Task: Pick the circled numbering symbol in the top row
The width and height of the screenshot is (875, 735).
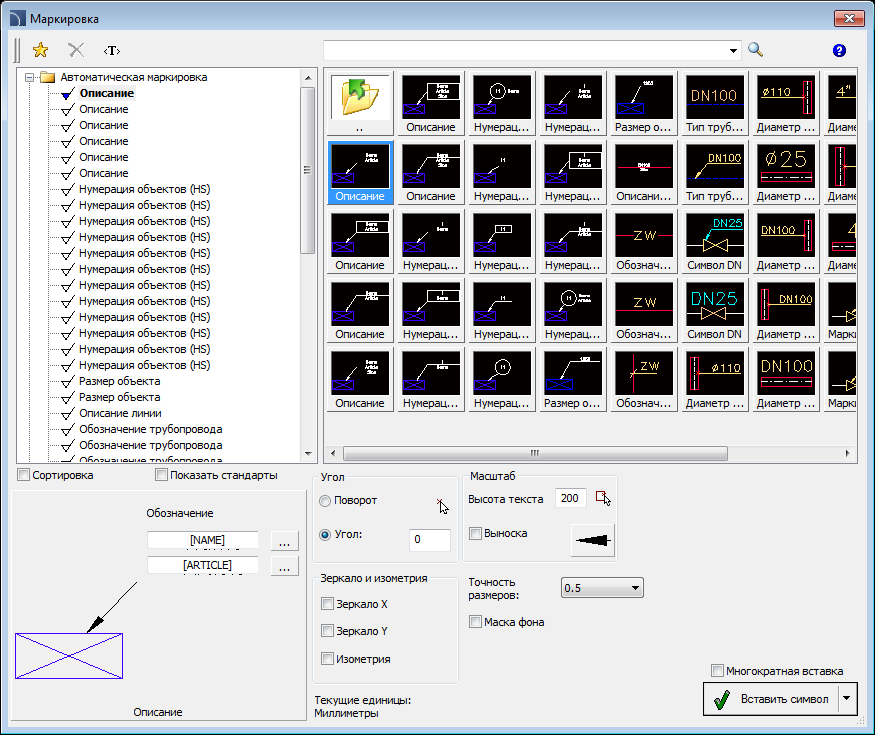Action: point(501,103)
